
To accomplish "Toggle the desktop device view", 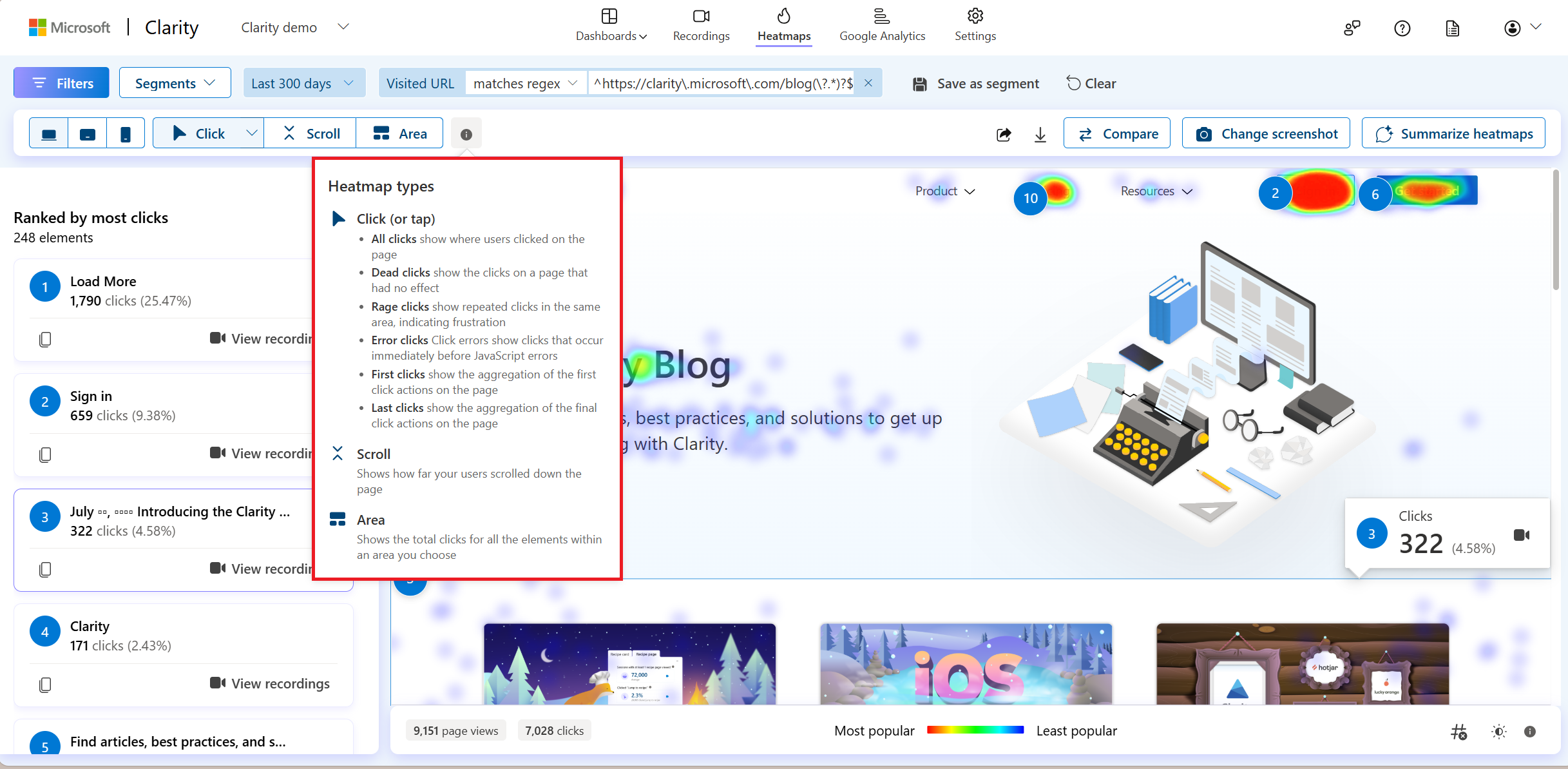I will [49, 133].
